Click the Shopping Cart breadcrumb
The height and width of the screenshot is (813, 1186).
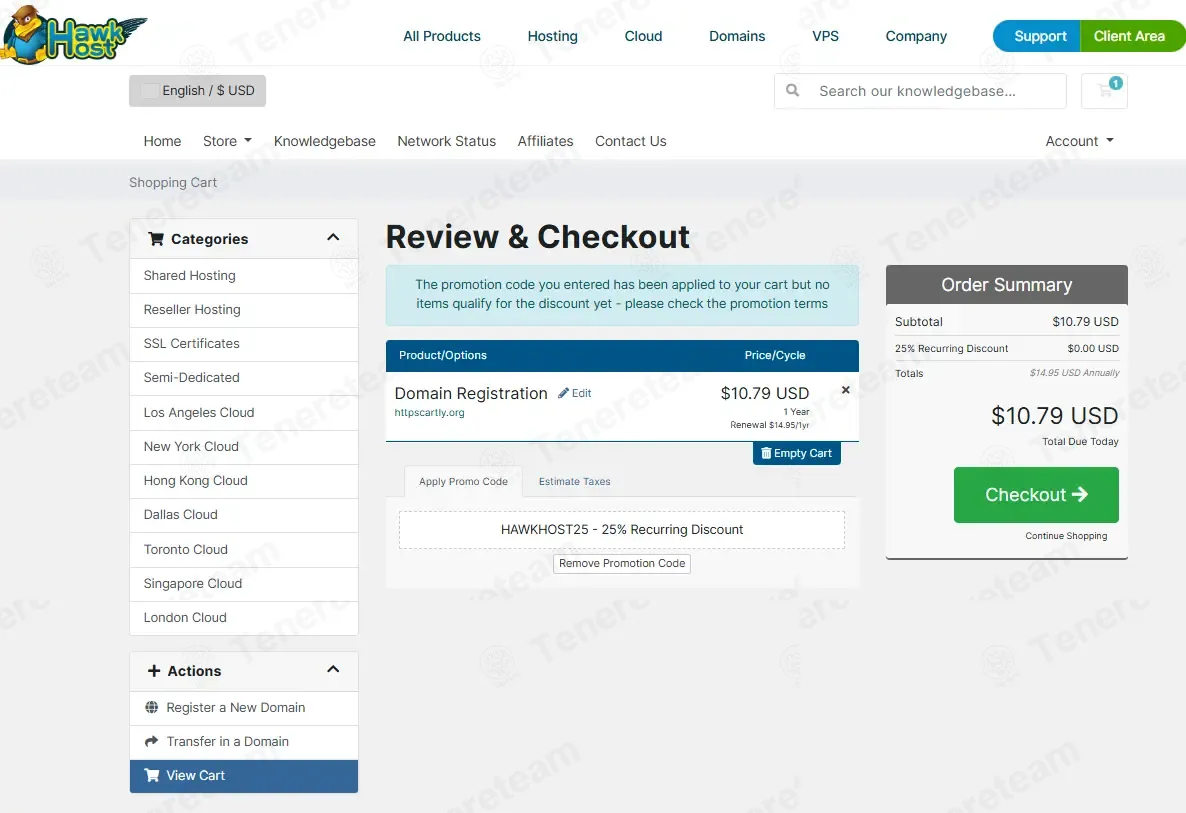pos(172,182)
